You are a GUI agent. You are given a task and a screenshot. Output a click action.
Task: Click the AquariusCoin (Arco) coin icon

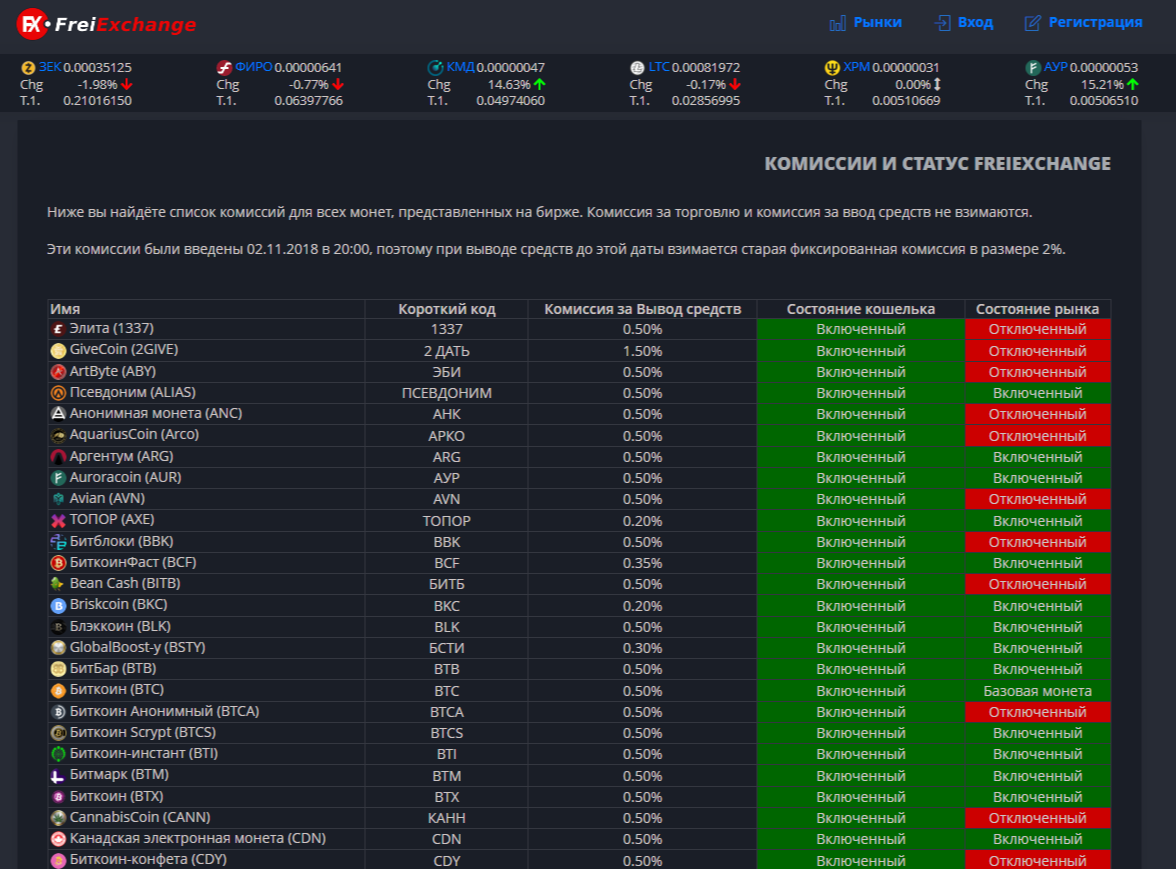[x=58, y=435]
